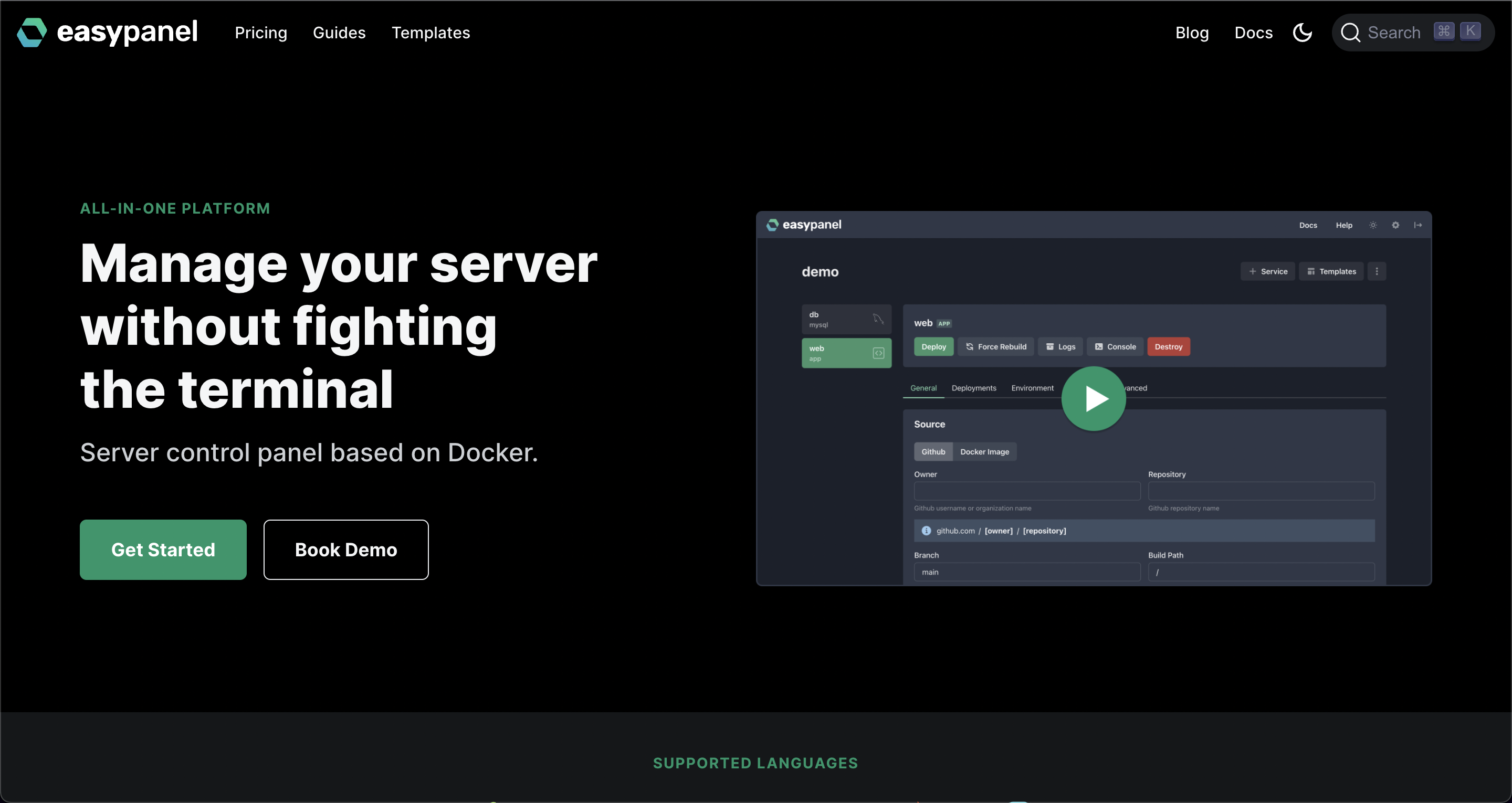Click the "ALL-IN-ONE PLATFORM" tagline
1512x803 pixels.
click(x=175, y=208)
